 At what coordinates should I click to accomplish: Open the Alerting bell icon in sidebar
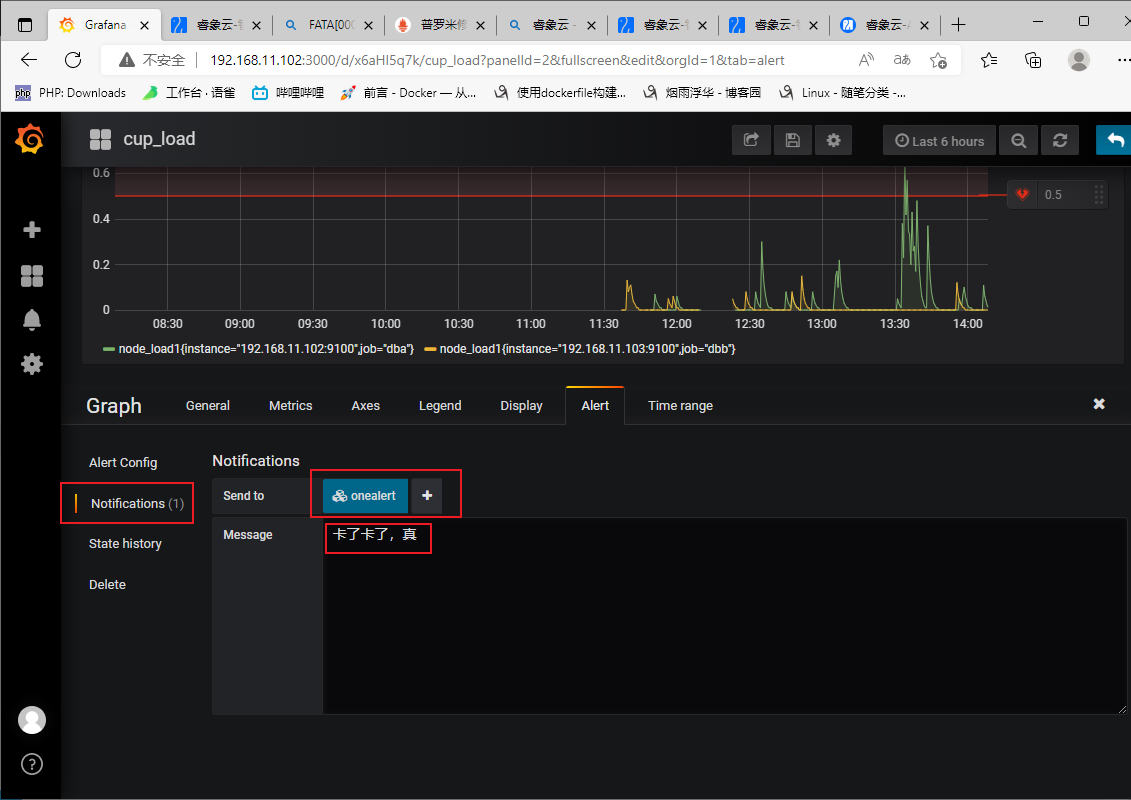tap(32, 320)
